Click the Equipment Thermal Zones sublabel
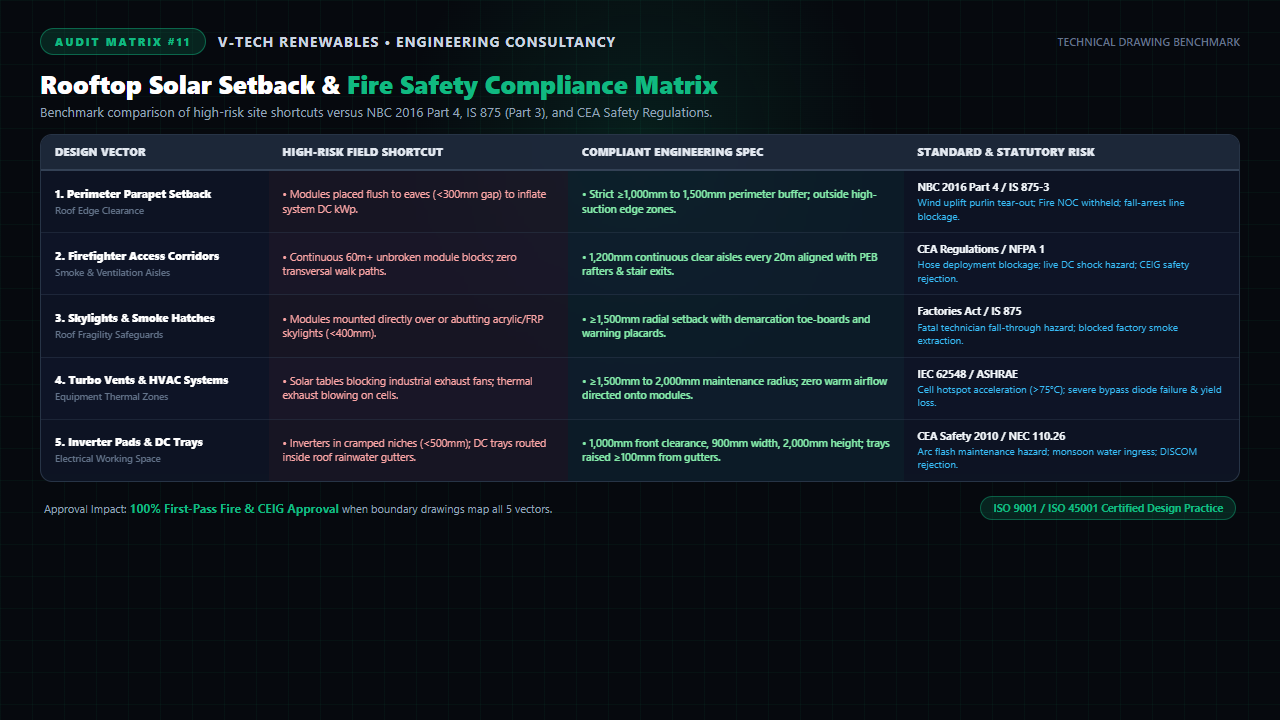Screen dimensions: 1280x720 (111, 397)
